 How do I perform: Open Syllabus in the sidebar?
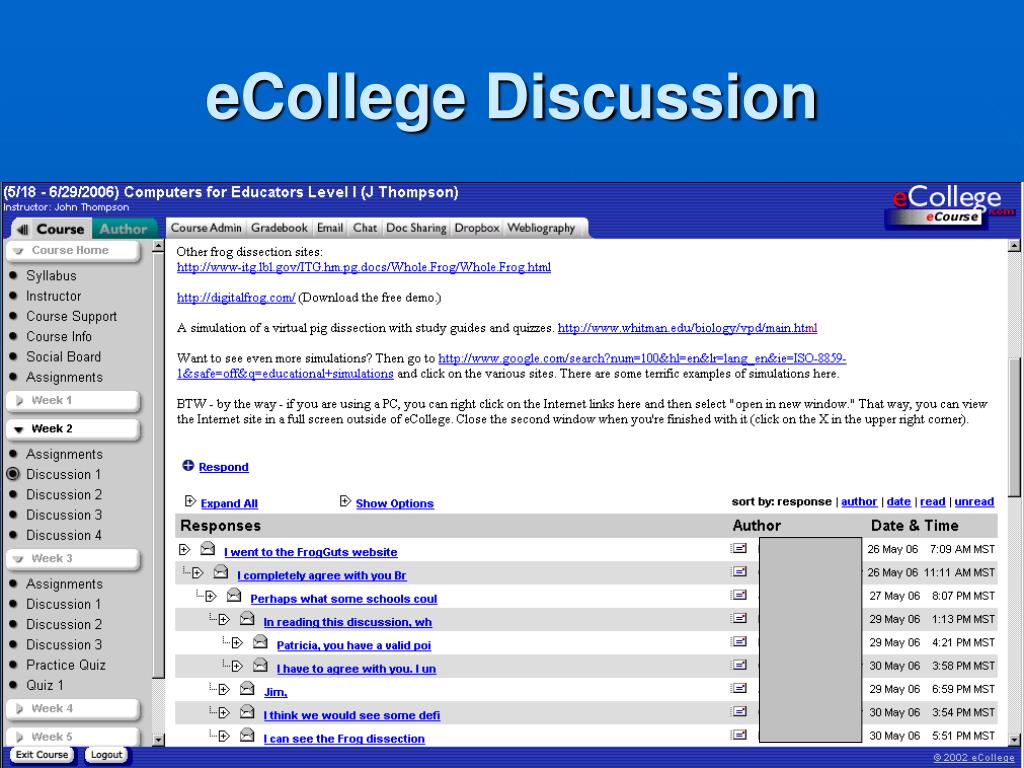coord(51,276)
